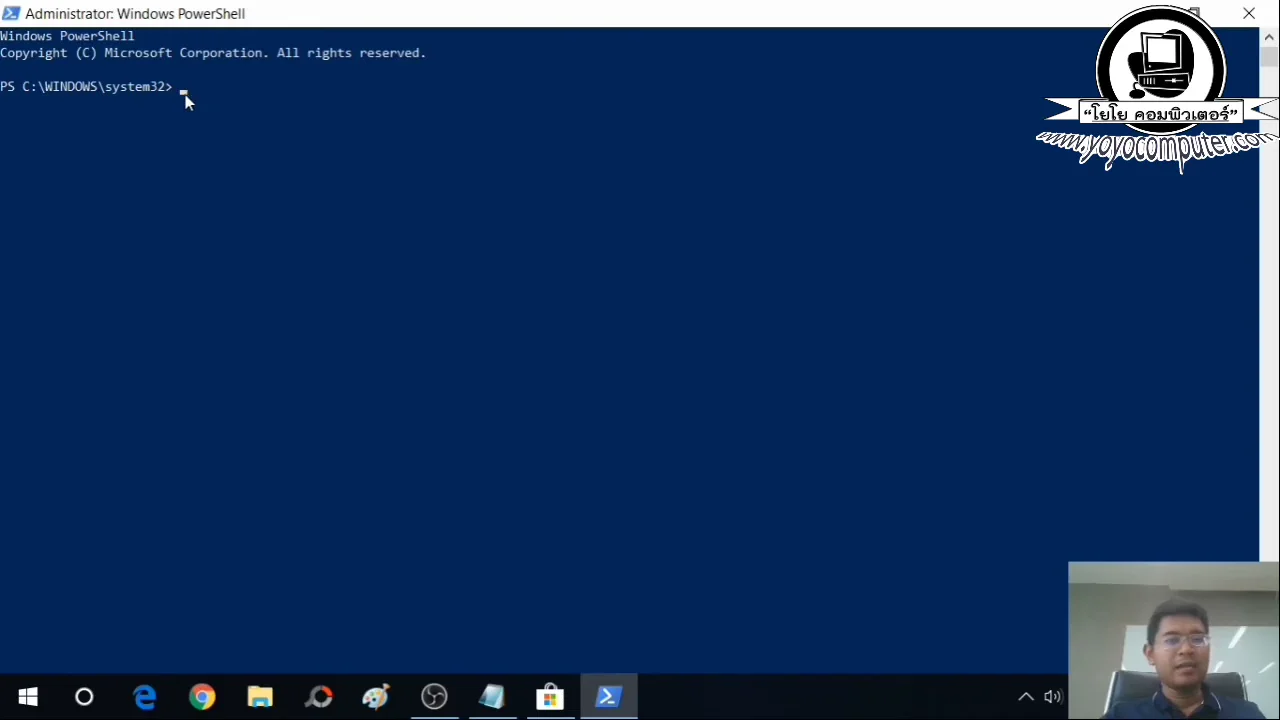The width and height of the screenshot is (1280, 720).
Task: Place cursor at the PS command prompt
Action: click(x=185, y=86)
